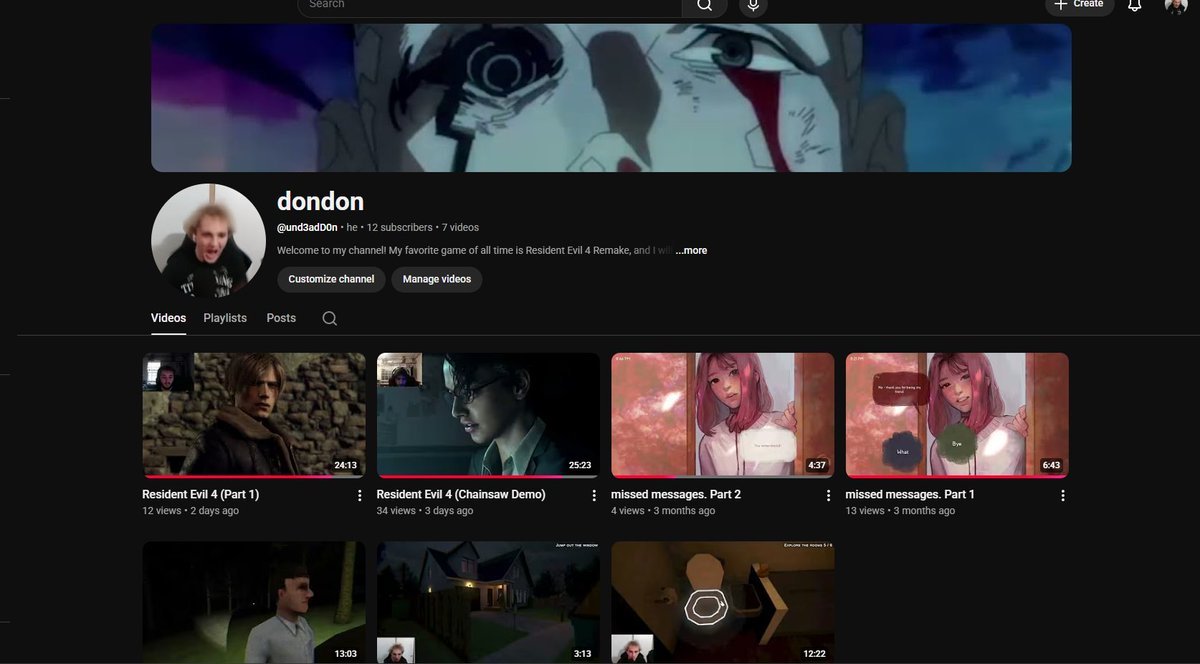The height and width of the screenshot is (664, 1200).
Task: Click the 25:23 duration badge
Action: pos(579,465)
